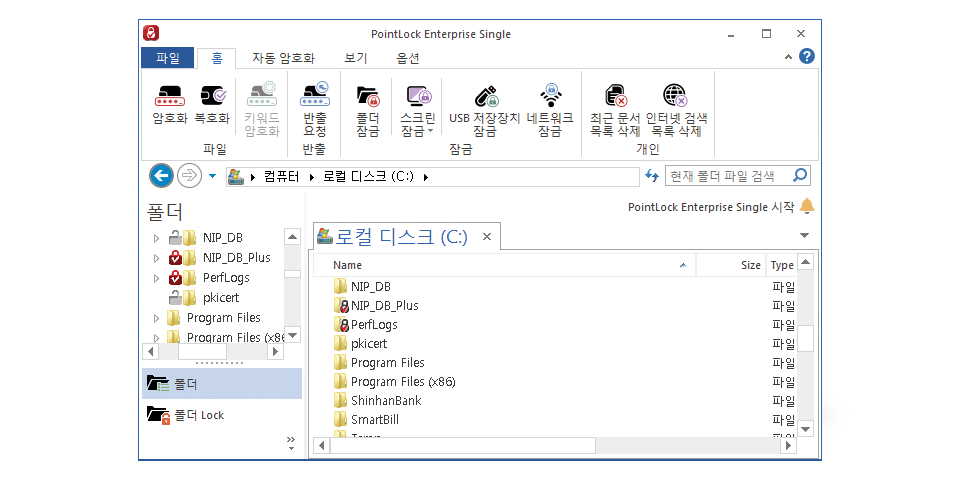Click the search magnifier icon
This screenshot has height=480, width=960.
coord(800,176)
